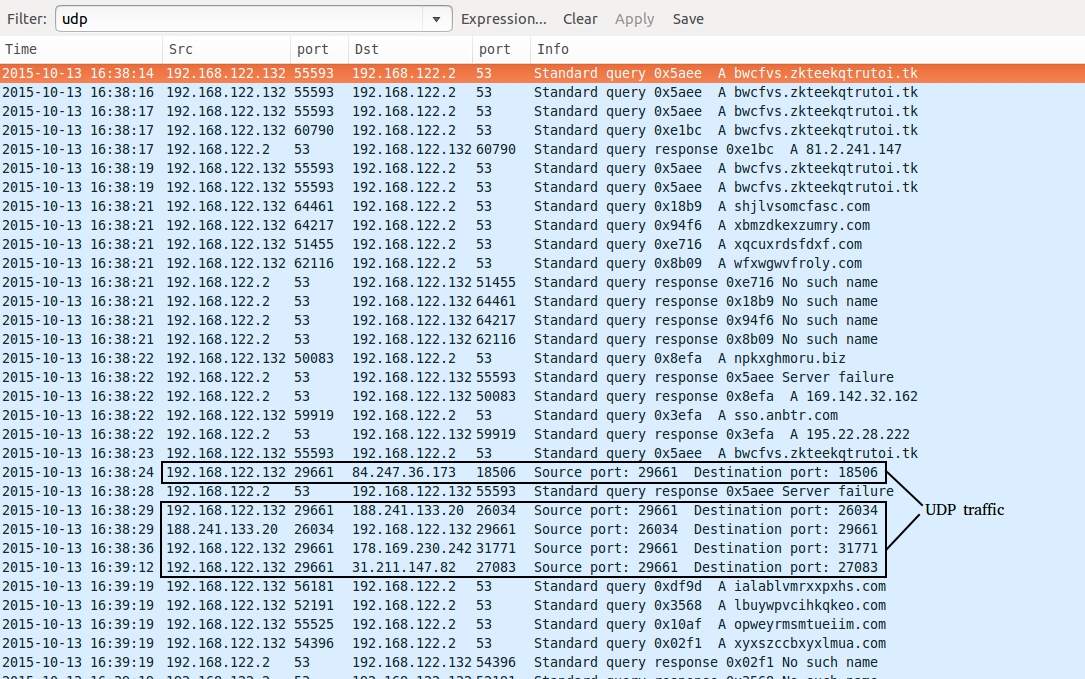Sort packets by Time column header

click(80, 49)
